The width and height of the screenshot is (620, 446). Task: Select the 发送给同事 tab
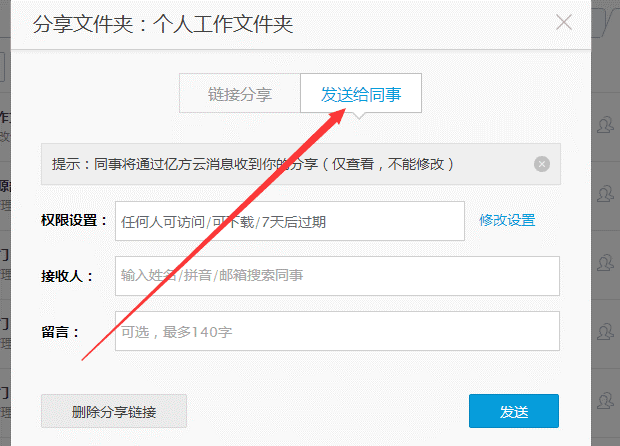pos(360,94)
